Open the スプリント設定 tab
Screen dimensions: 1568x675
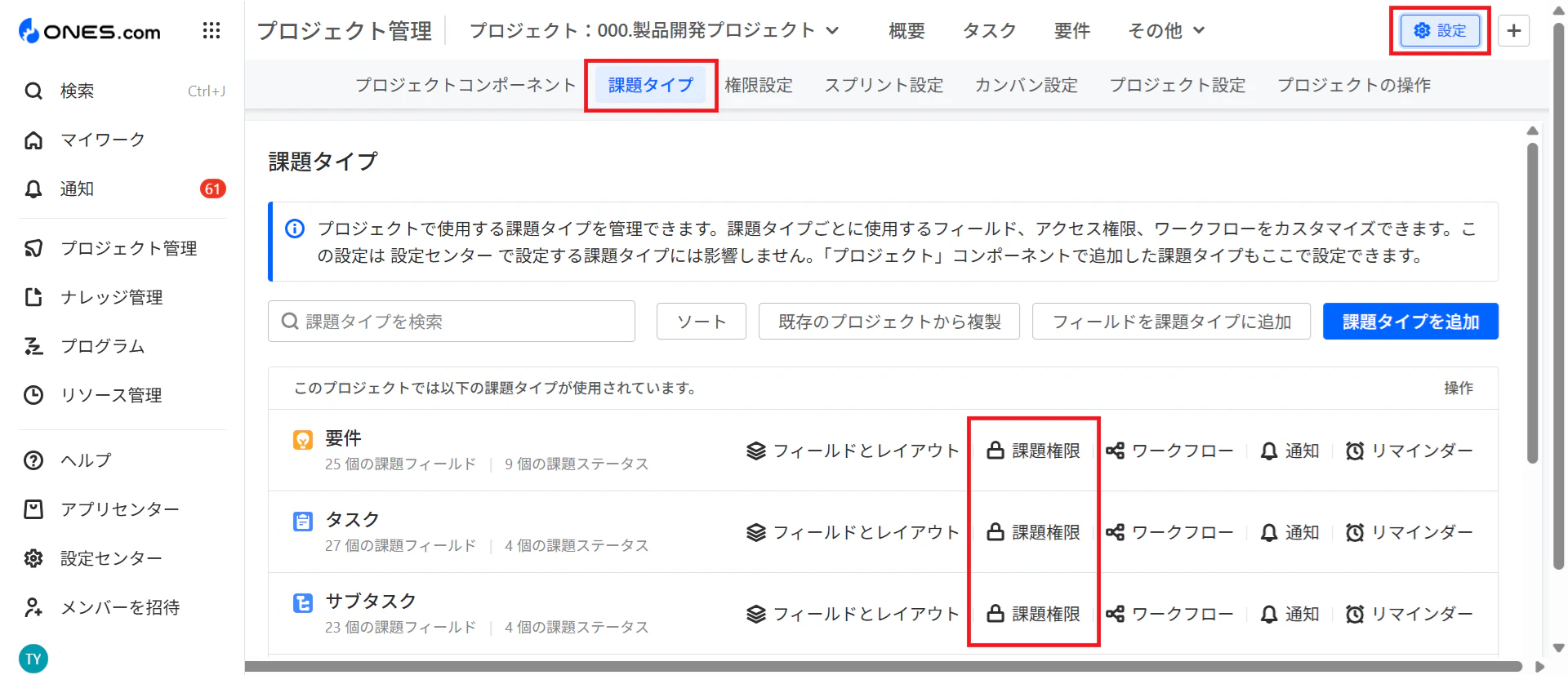pos(884,85)
